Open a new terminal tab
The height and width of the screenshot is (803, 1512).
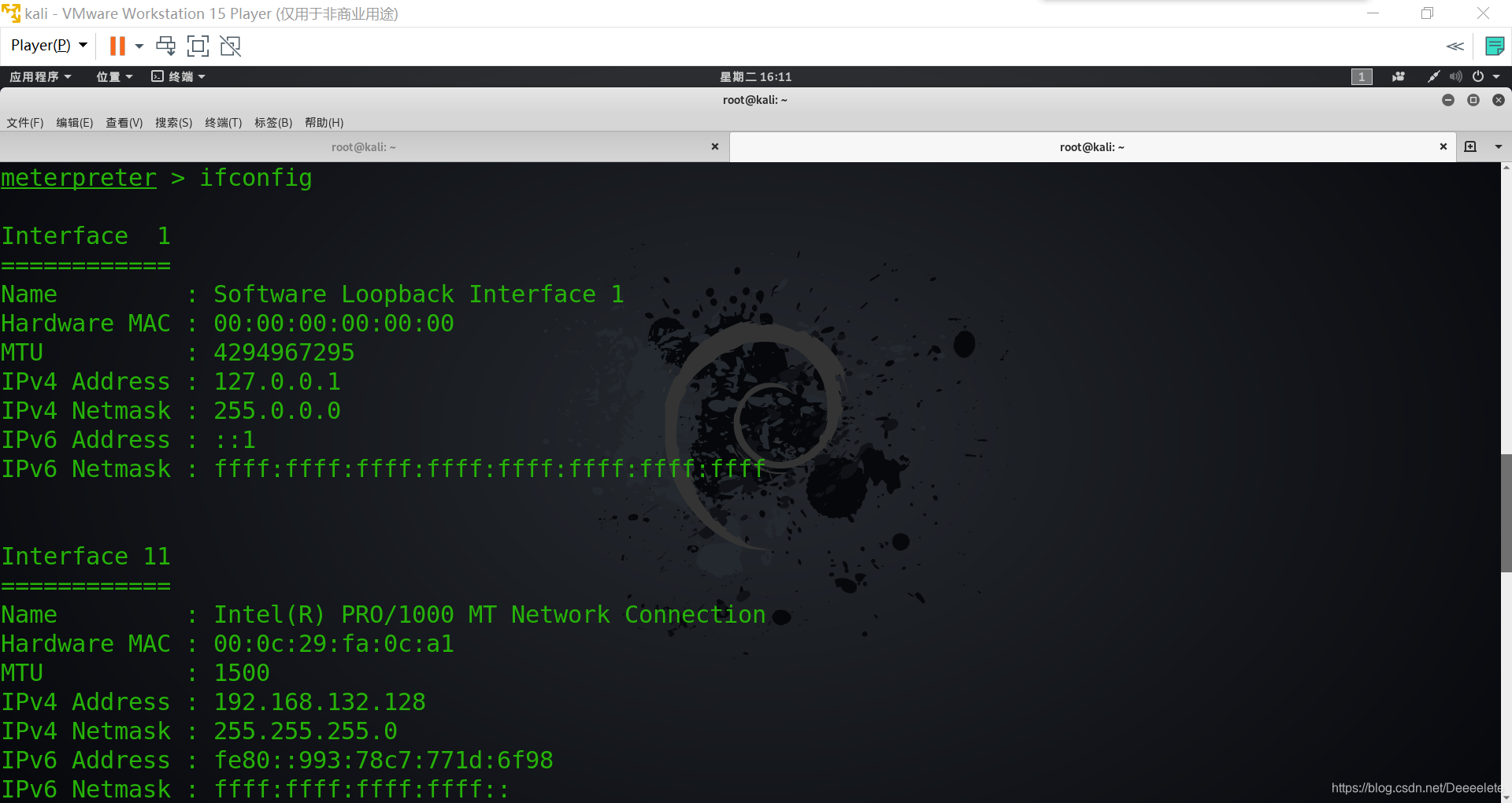1470,146
